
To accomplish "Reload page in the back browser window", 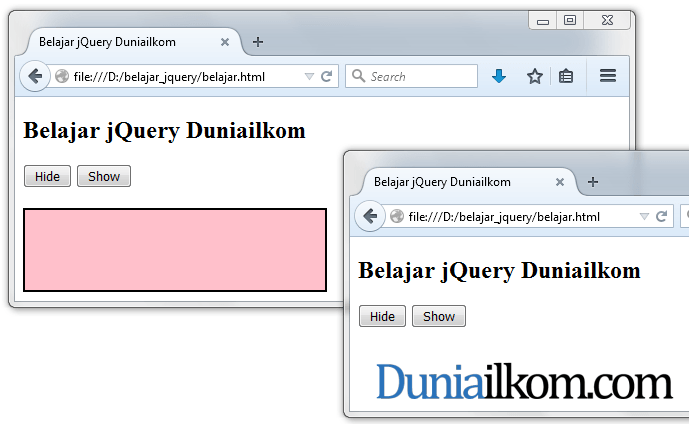I will (326, 76).
